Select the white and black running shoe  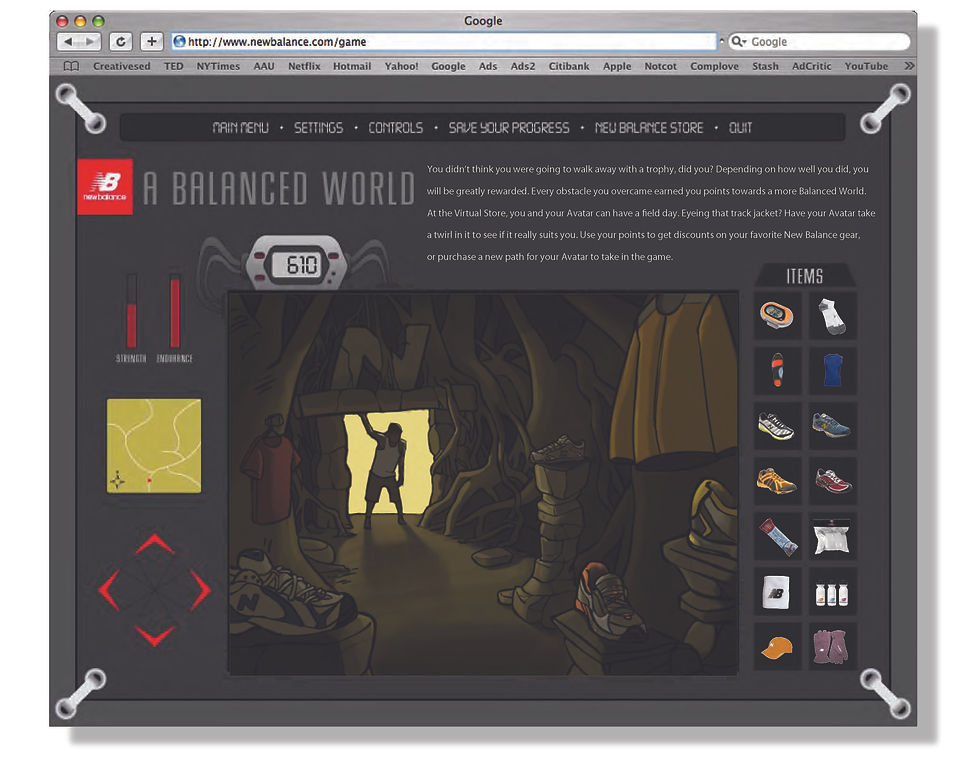(x=778, y=426)
